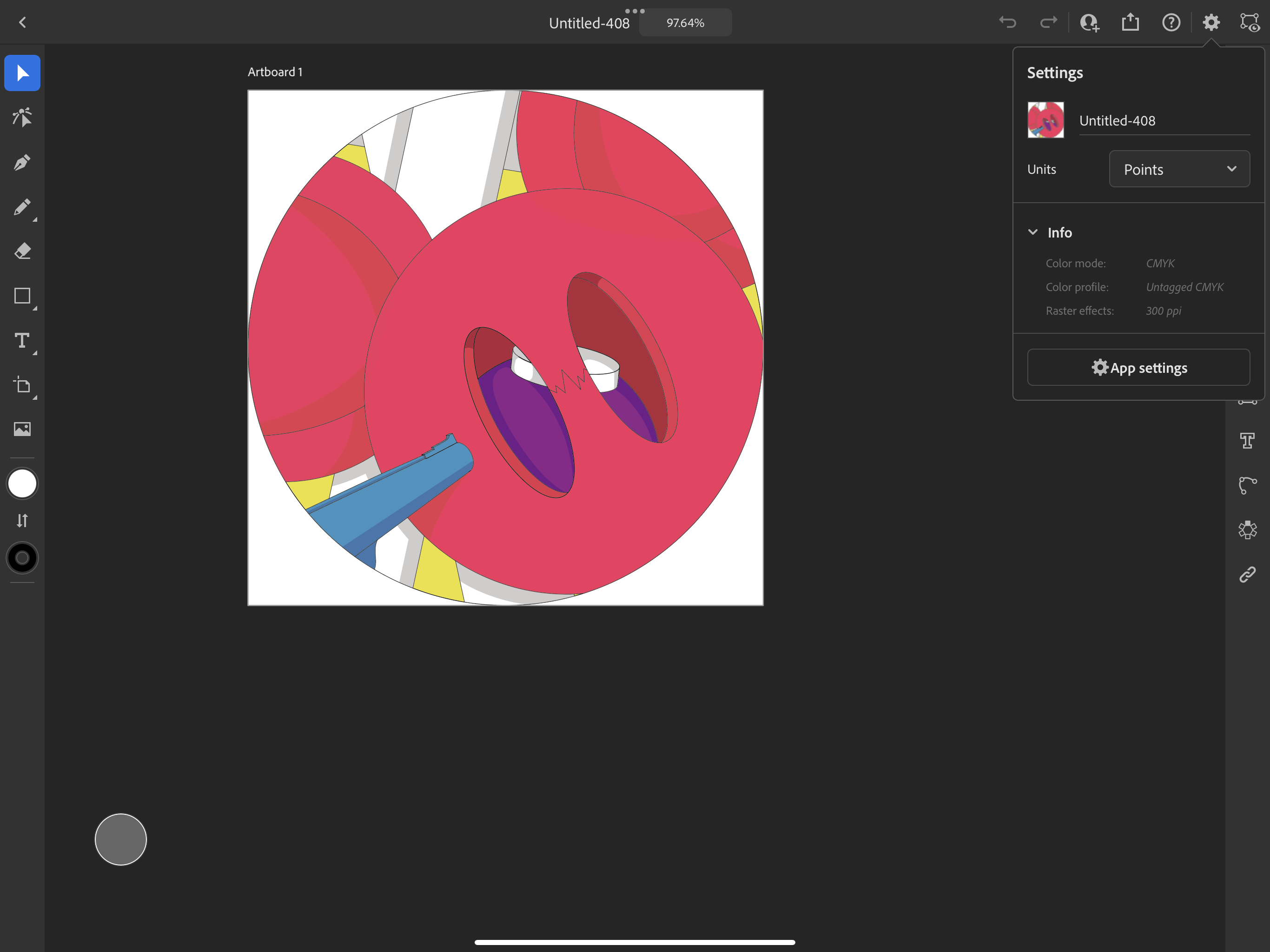Collapse the Info section
Viewport: 1270px width, 952px height.
pyautogui.click(x=1034, y=232)
